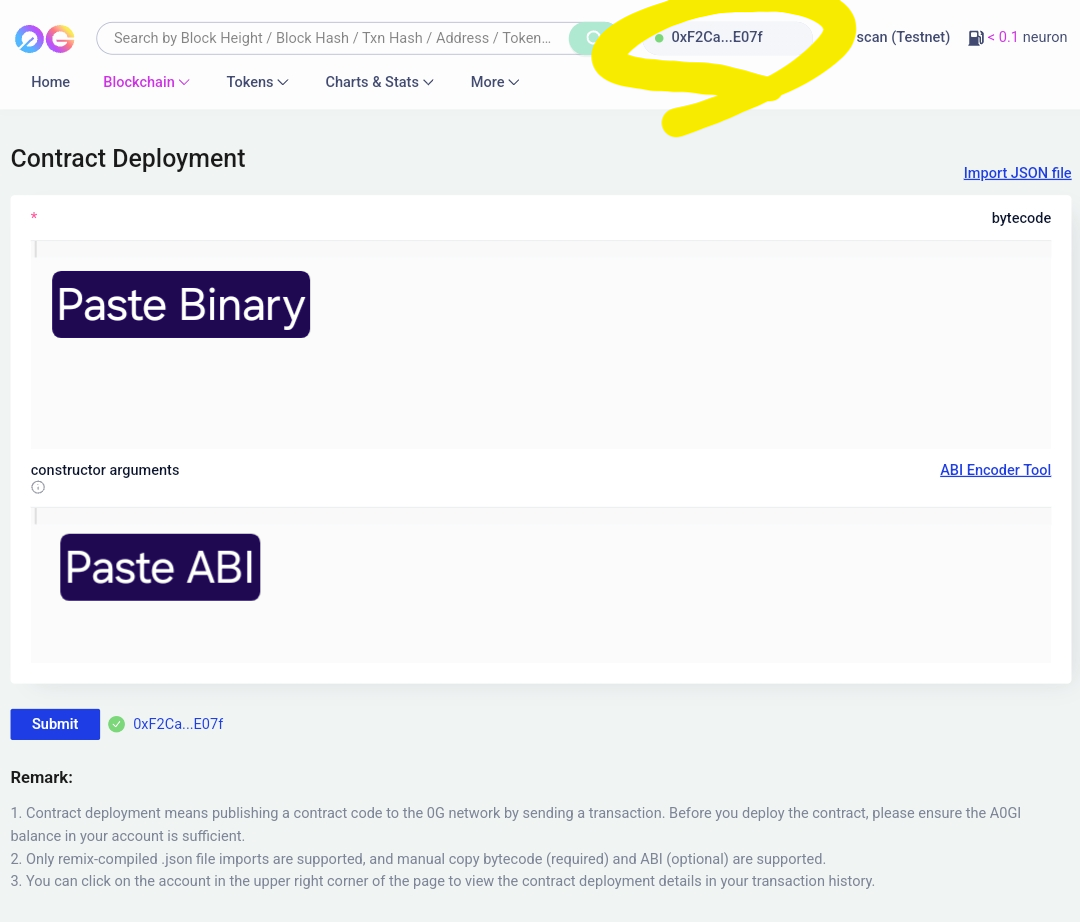The image size is (1080, 922).
Task: Click the Import JSON file link
Action: 1017,173
